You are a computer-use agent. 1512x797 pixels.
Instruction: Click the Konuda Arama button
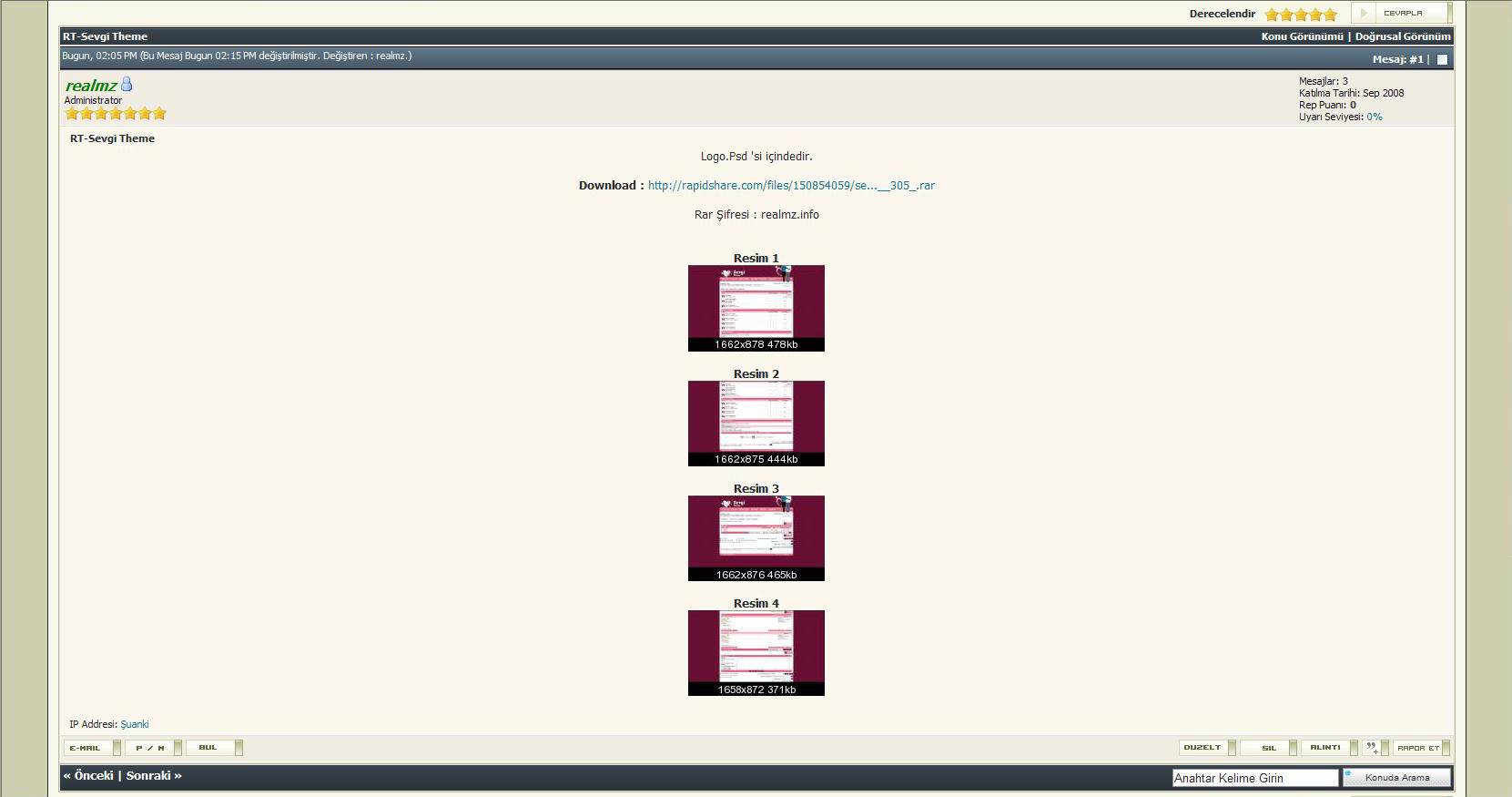1396,778
